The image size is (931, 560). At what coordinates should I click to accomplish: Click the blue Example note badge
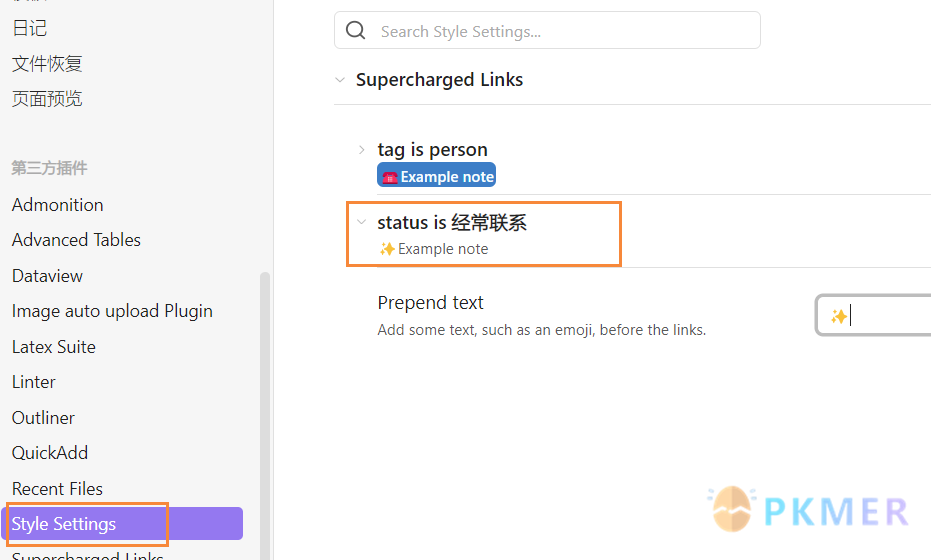pos(436,175)
